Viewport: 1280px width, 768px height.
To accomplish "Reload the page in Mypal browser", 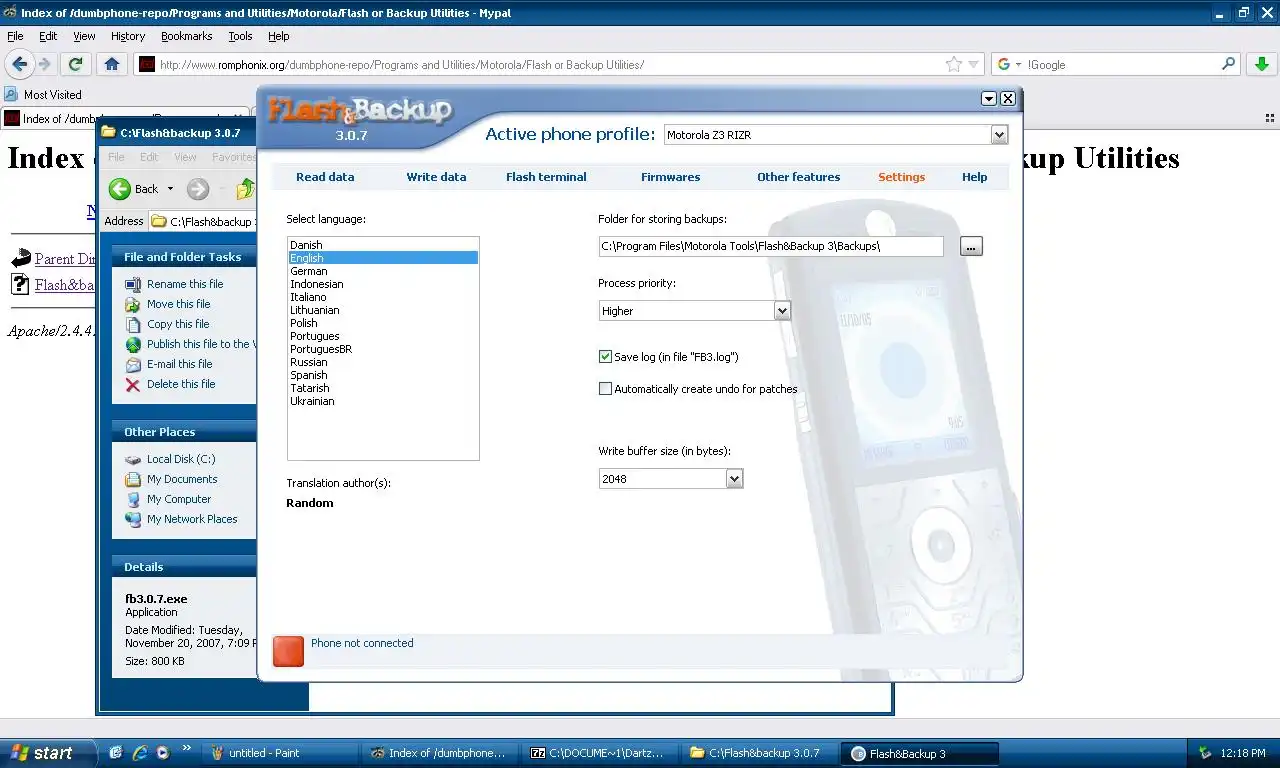I will (75, 64).
